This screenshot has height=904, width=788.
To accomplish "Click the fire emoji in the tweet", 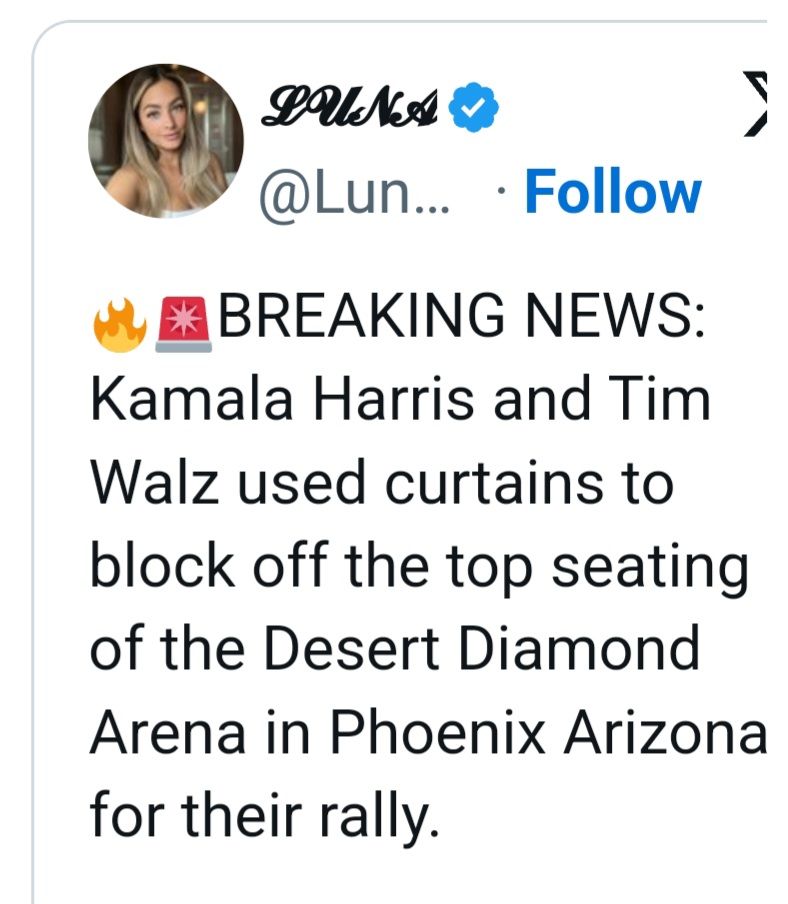I will (x=120, y=324).
